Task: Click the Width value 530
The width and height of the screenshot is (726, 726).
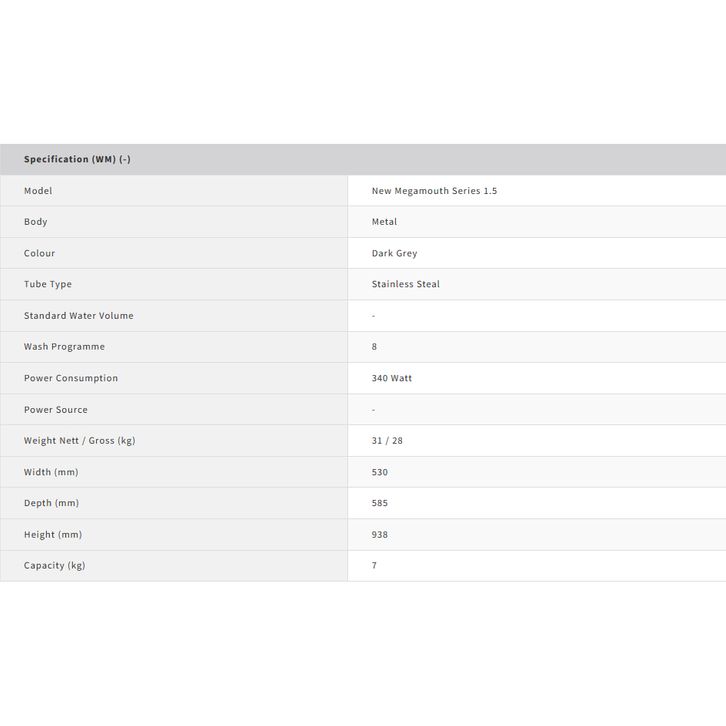Action: coord(379,472)
